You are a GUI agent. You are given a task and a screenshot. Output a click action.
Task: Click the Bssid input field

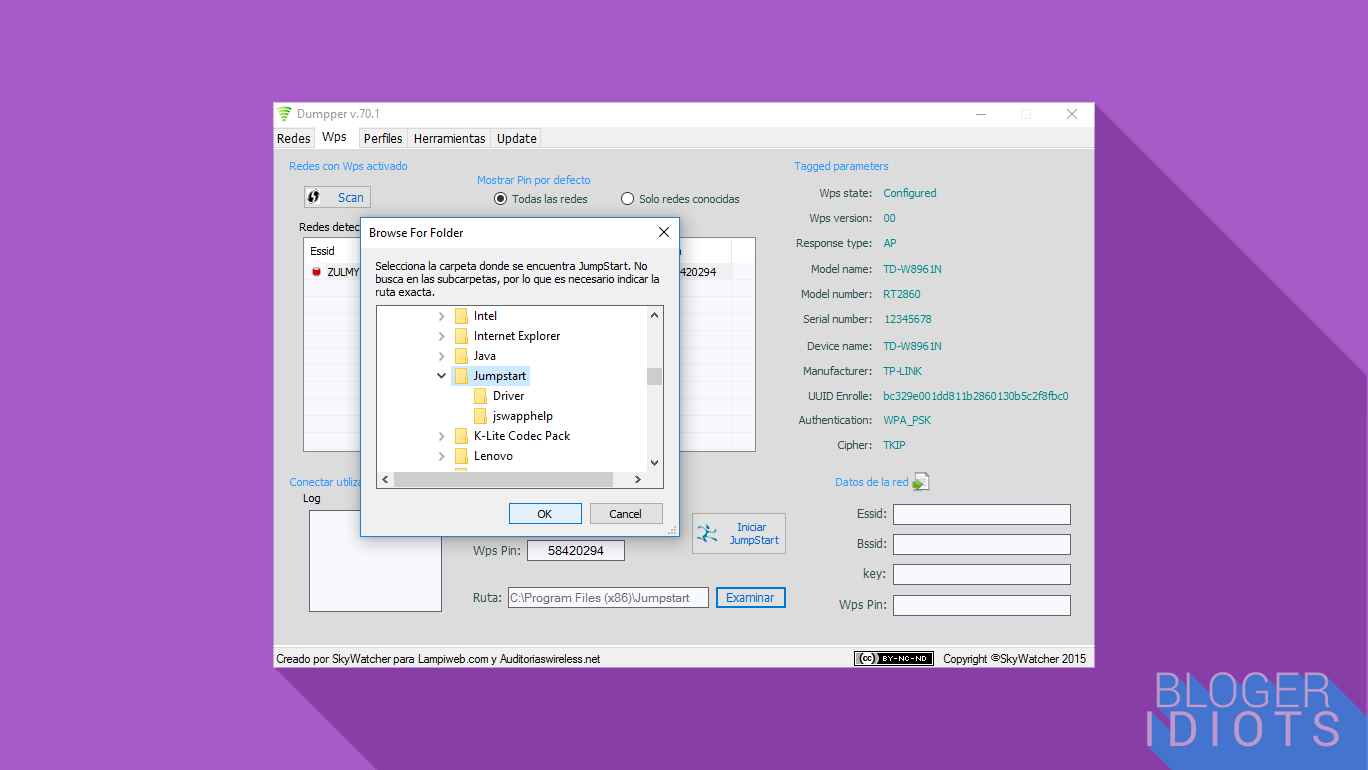982,545
